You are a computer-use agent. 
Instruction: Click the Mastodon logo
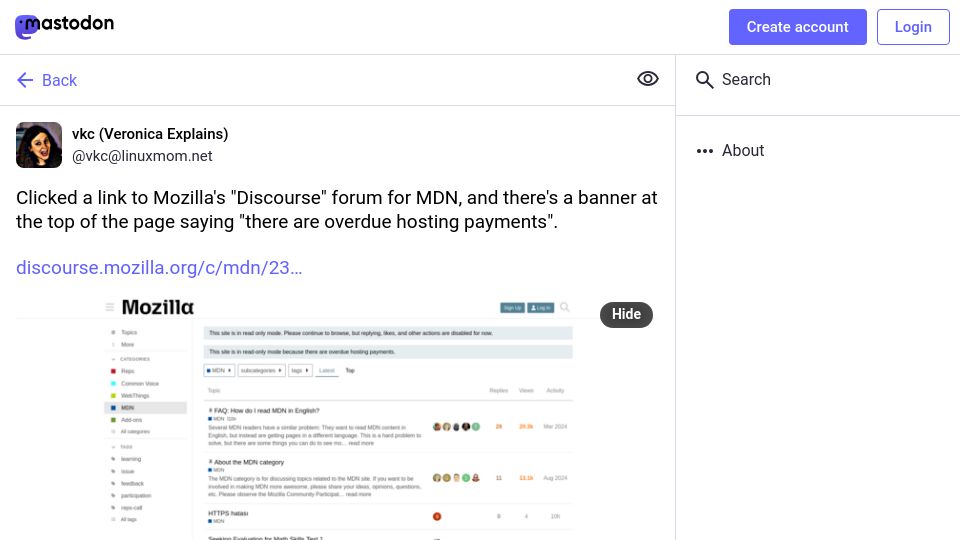pyautogui.click(x=64, y=26)
